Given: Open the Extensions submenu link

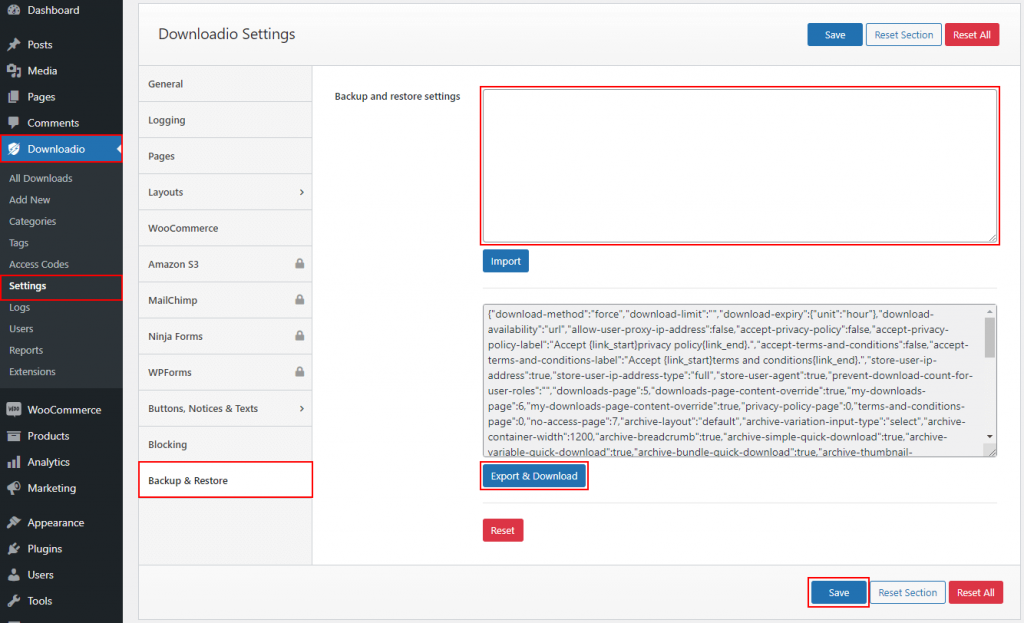Looking at the screenshot, I should (32, 372).
